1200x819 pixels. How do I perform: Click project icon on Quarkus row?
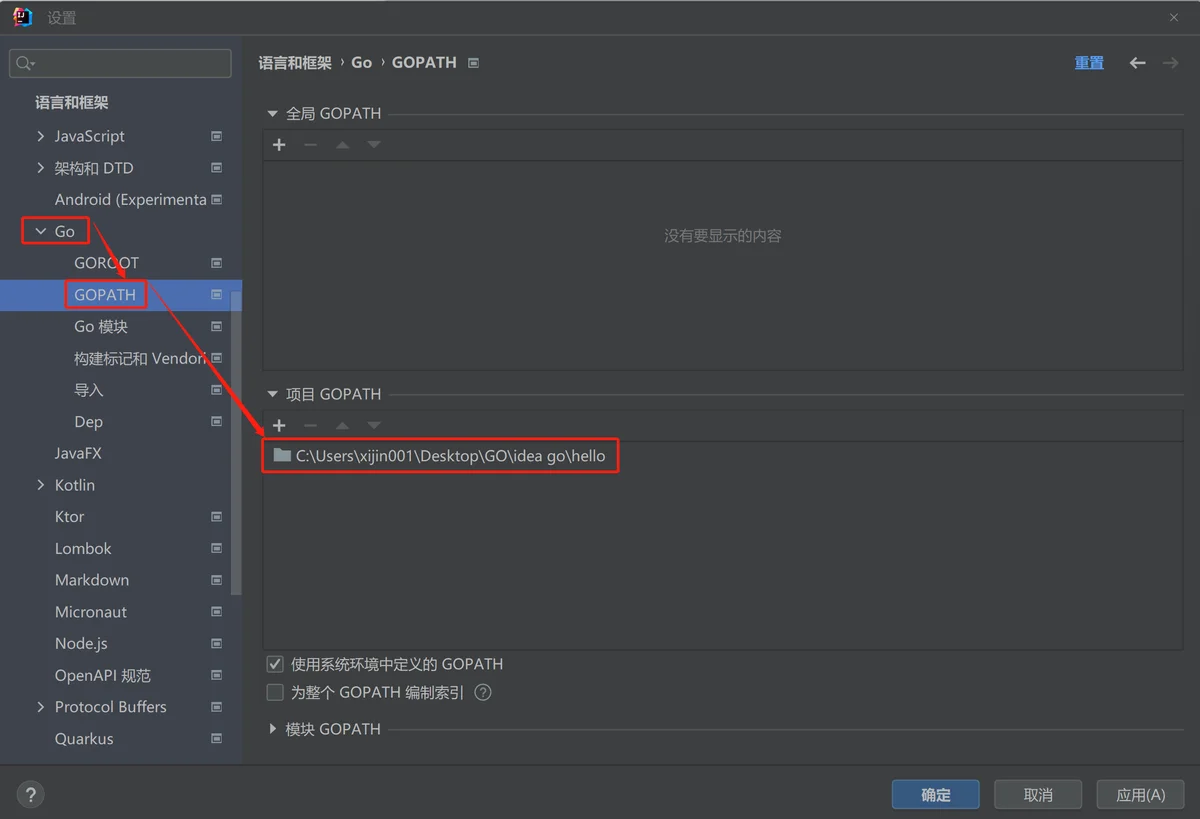(x=217, y=739)
